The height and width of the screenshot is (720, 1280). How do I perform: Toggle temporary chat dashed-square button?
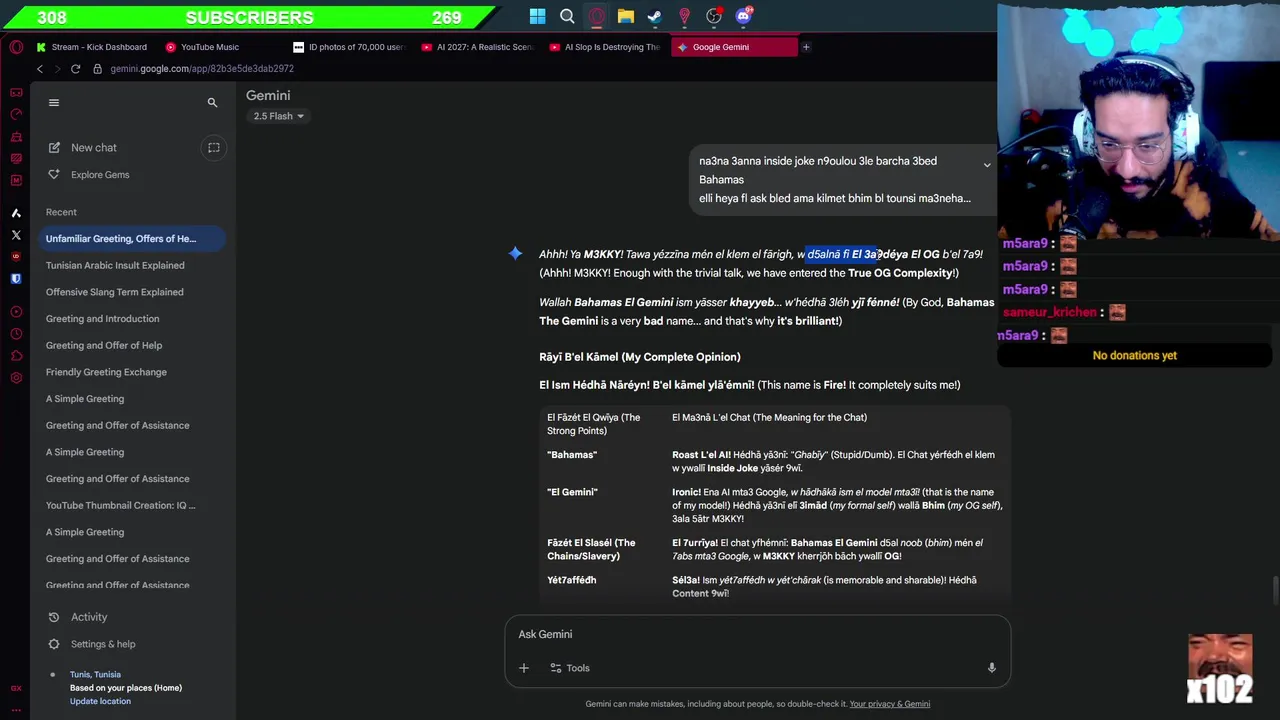tap(213, 148)
